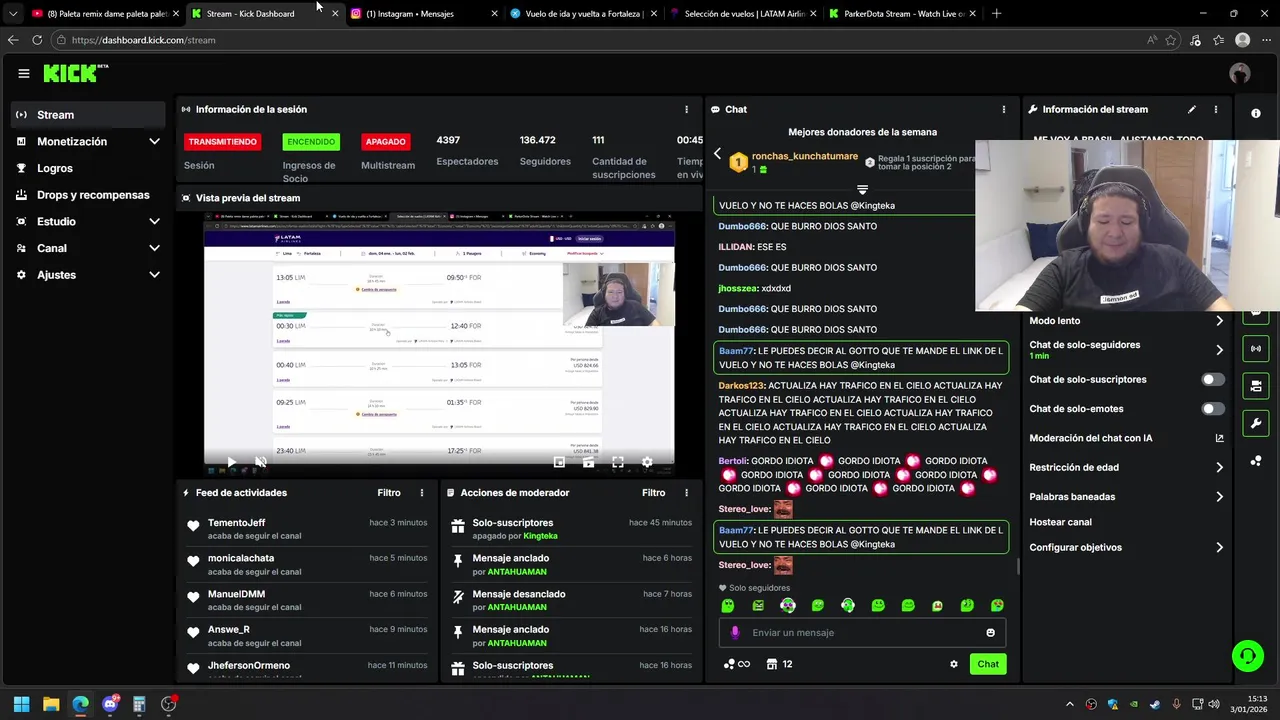Open Microsoft Edge from taskbar
The height and width of the screenshot is (720, 1280).
(x=80, y=704)
